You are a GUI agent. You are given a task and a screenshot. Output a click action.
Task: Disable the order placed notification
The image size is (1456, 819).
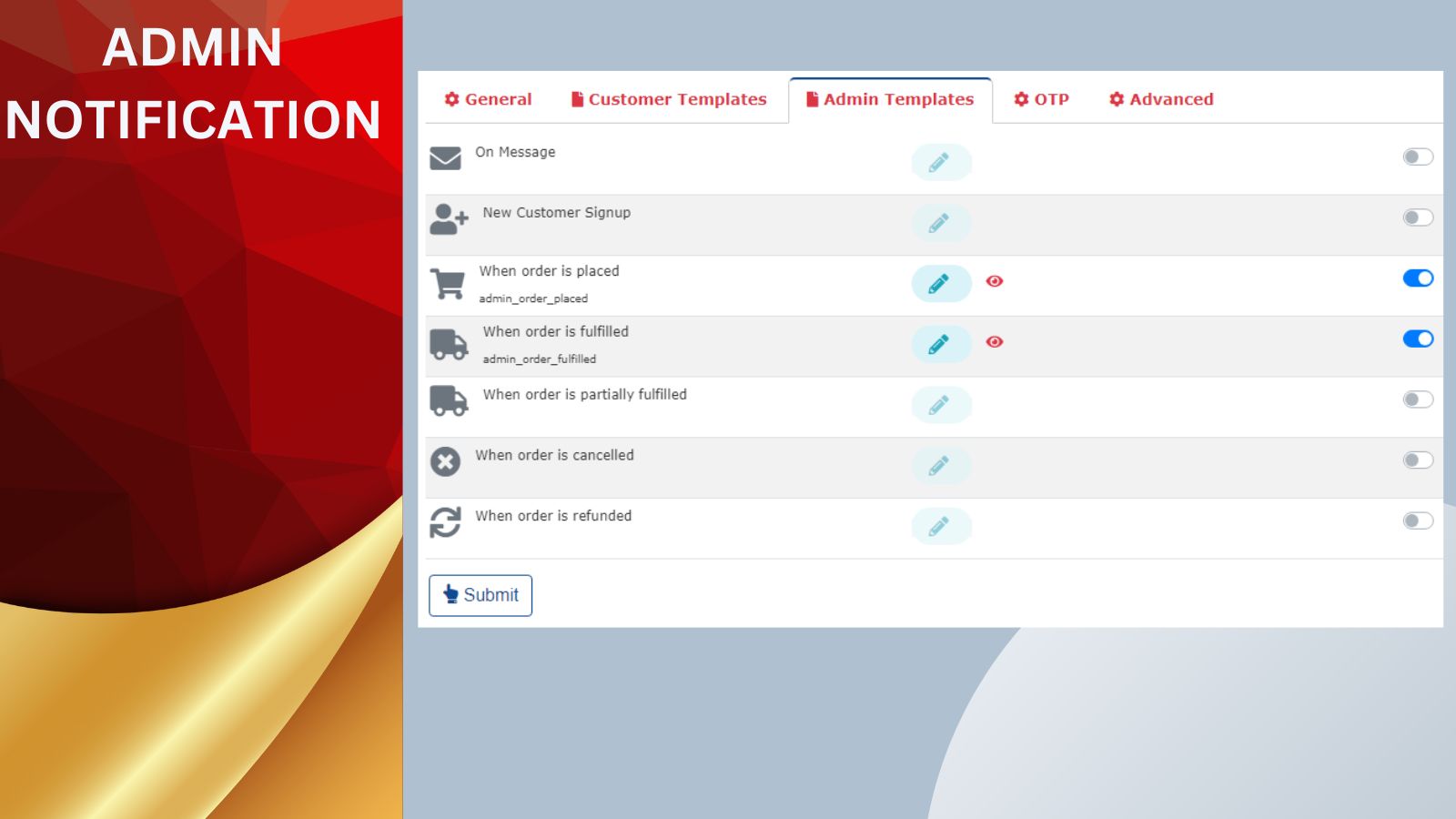coord(1418,278)
